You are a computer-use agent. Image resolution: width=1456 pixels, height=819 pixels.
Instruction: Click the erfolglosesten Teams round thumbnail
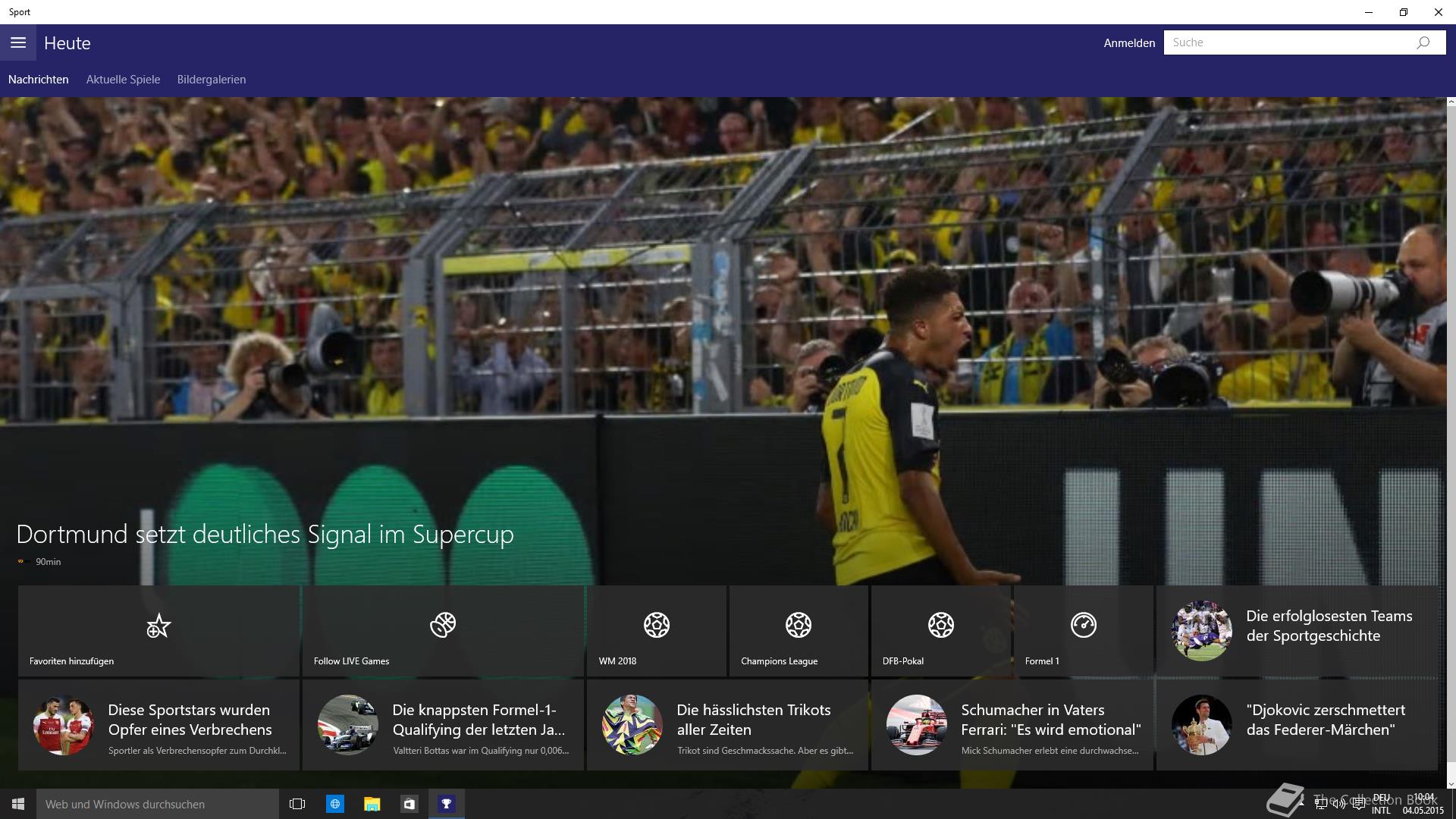coord(1201,631)
